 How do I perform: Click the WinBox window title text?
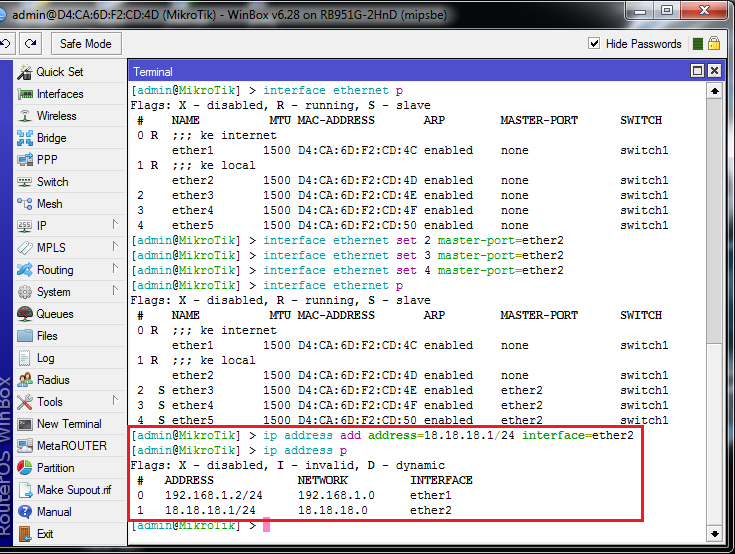pos(230,15)
